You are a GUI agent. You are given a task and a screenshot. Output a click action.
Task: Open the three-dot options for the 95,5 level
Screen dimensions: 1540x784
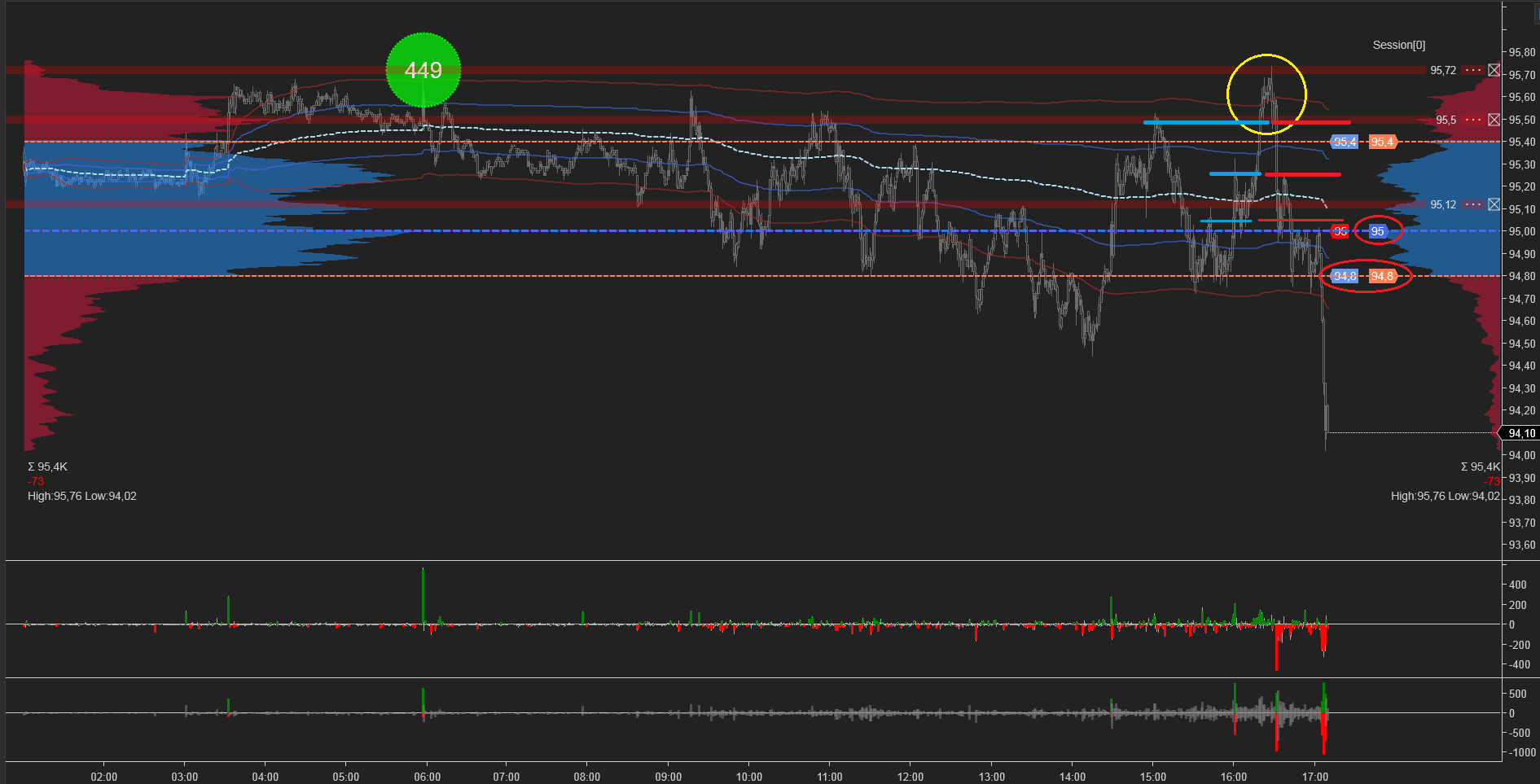pos(1473,120)
